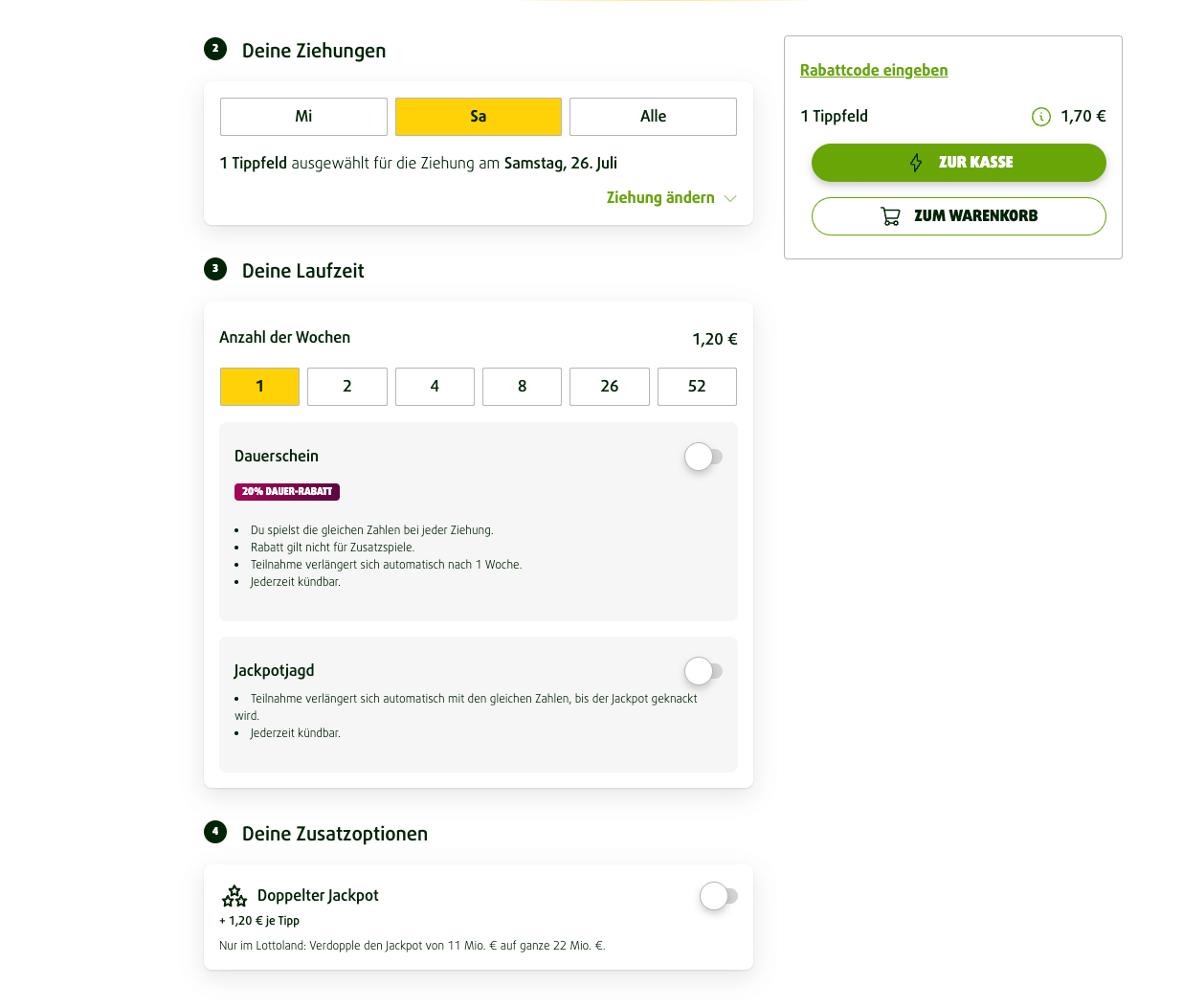
Task: Click the stars icon next to Doppelter Jackpot
Action: (x=234, y=896)
